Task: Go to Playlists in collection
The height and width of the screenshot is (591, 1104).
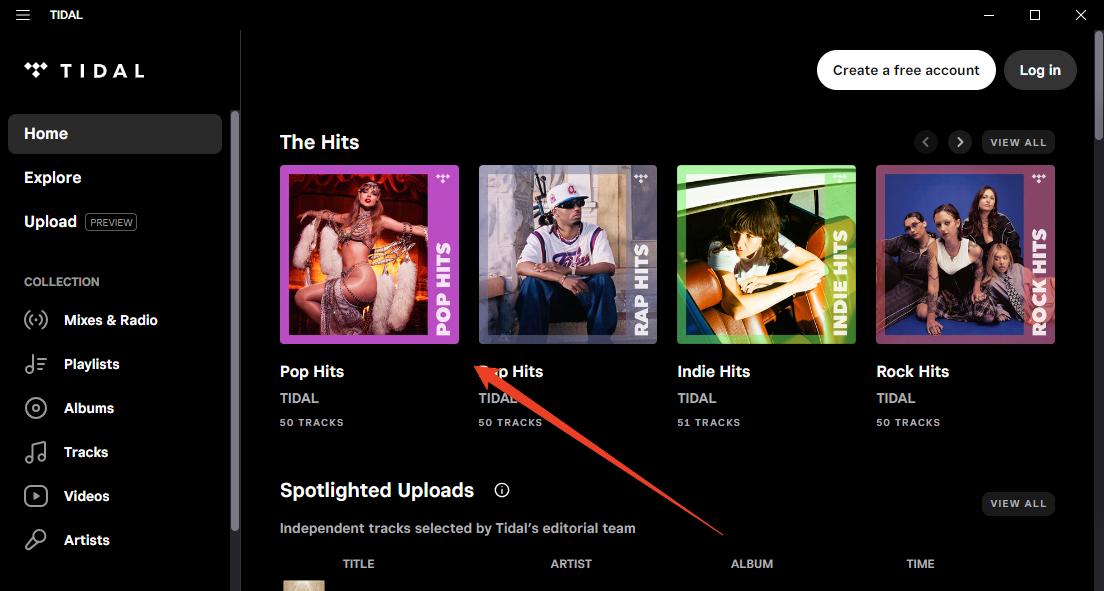Action: click(91, 364)
